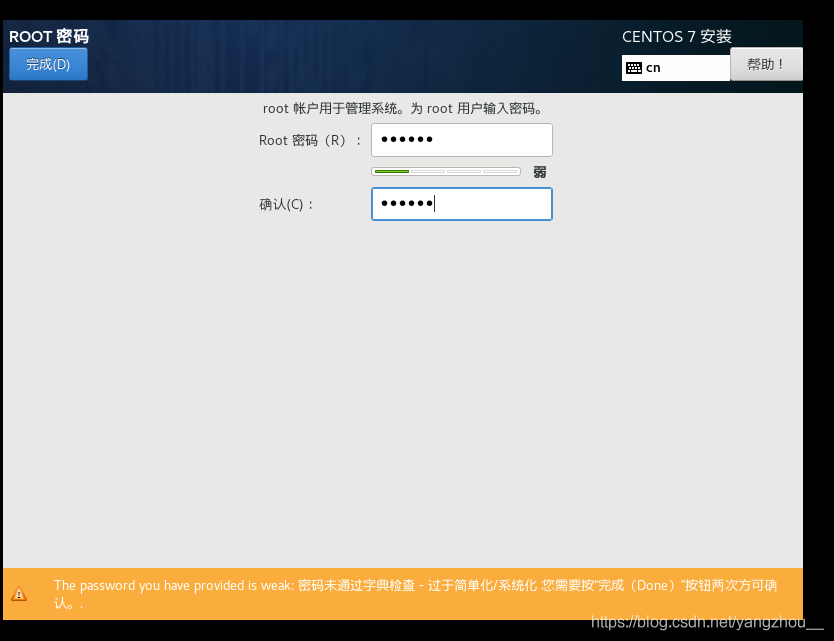This screenshot has height=641, width=834.
Task: Click the empty white area of cn layout box
Action: [x=695, y=68]
